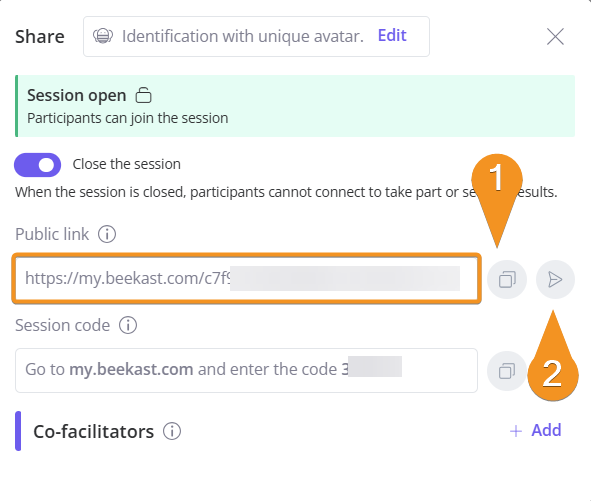591x501 pixels.
Task: Click the Close the session label
Action: click(x=127, y=164)
